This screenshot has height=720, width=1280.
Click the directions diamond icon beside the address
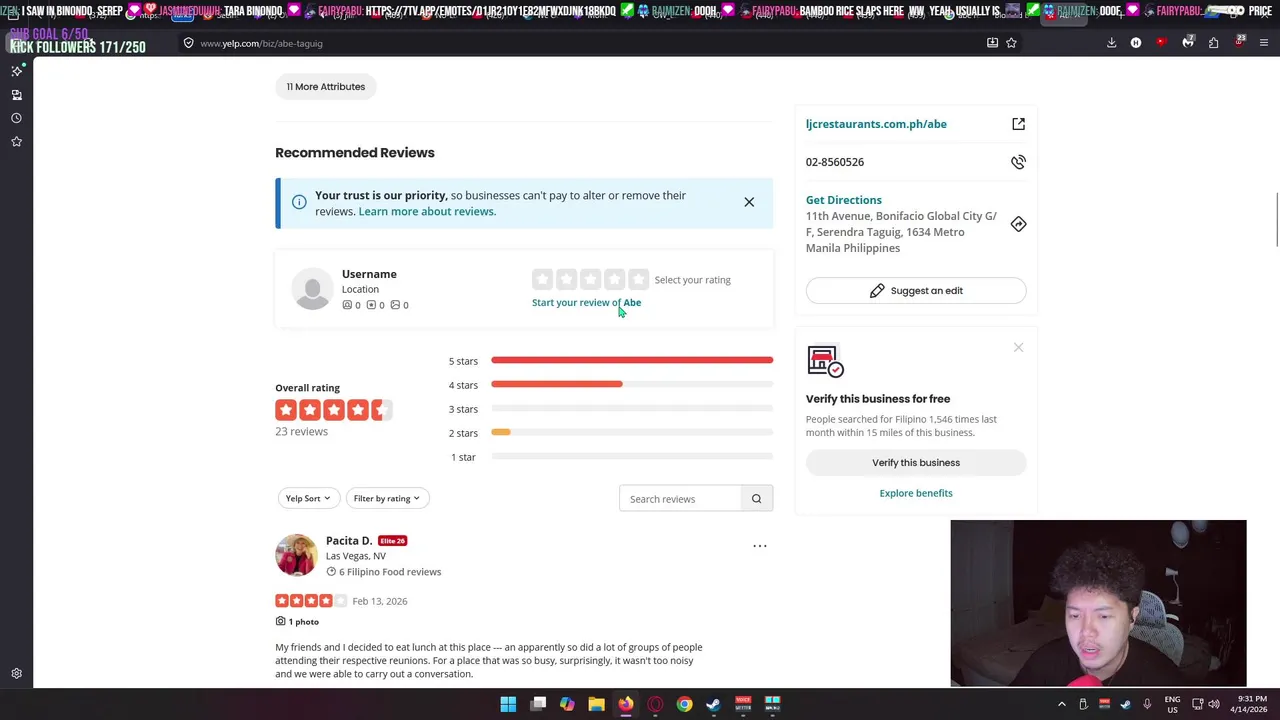(1018, 224)
